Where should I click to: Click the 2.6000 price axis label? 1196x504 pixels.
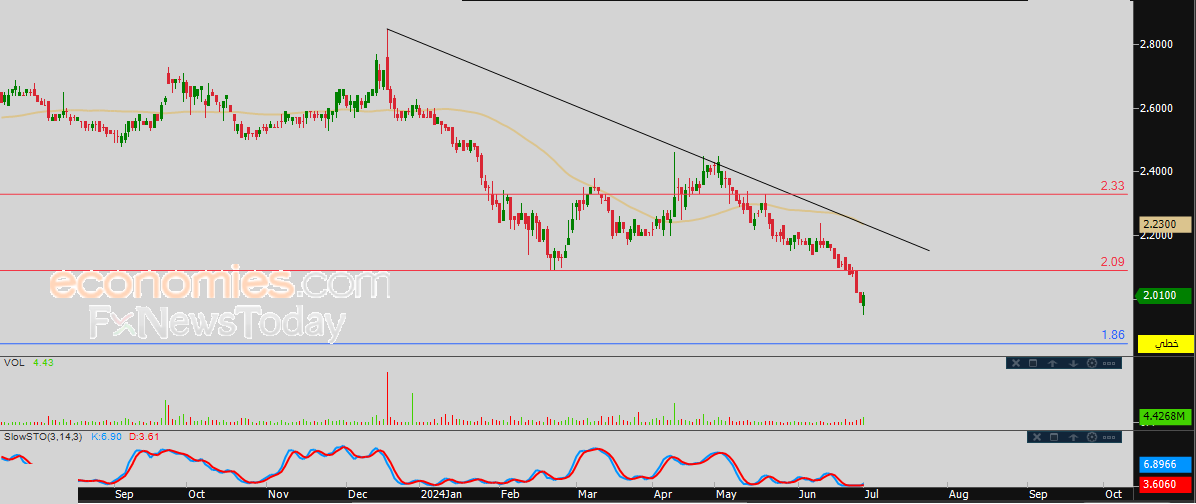[1156, 108]
